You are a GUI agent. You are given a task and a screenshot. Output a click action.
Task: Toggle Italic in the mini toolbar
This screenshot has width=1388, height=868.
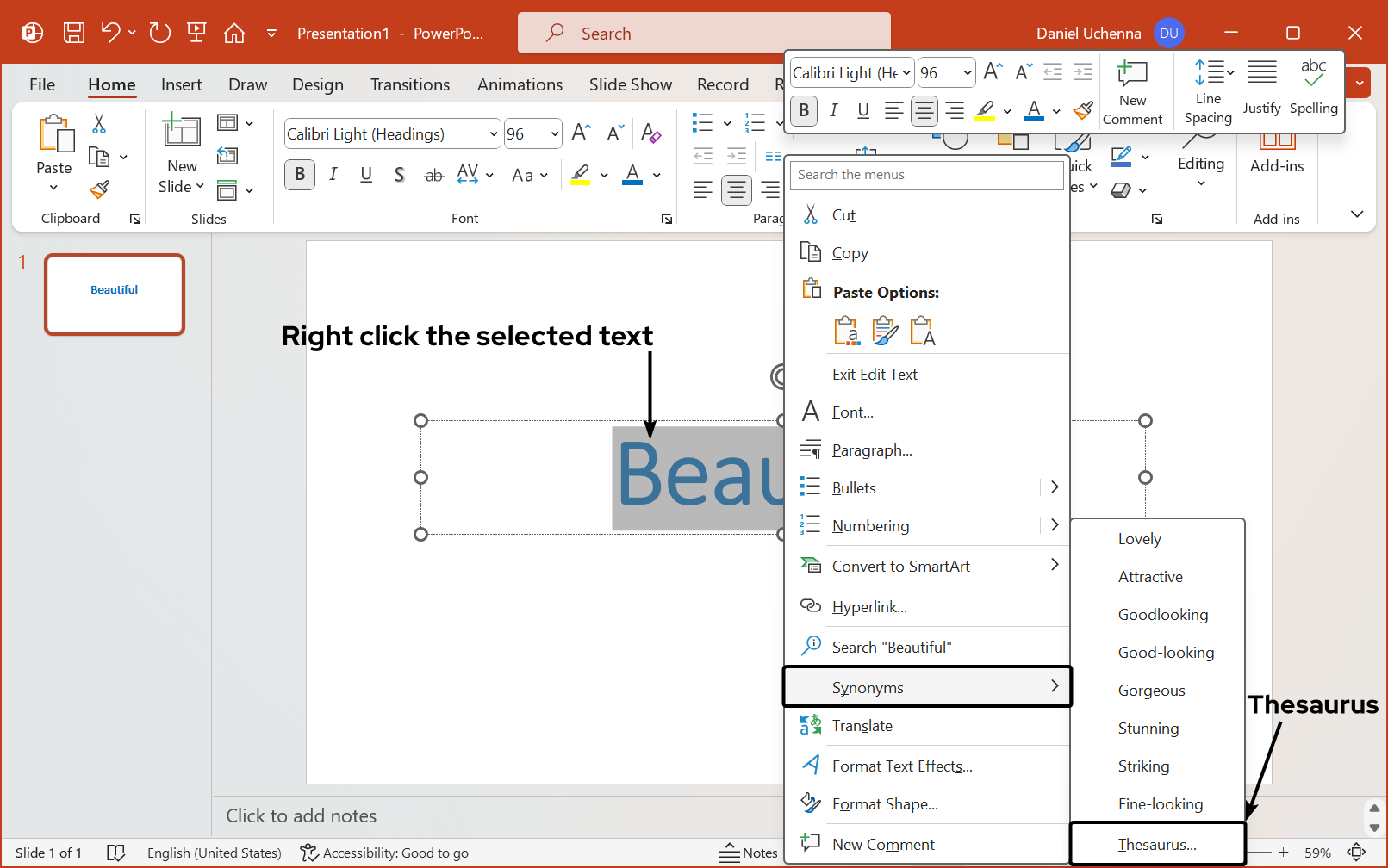coord(833,110)
